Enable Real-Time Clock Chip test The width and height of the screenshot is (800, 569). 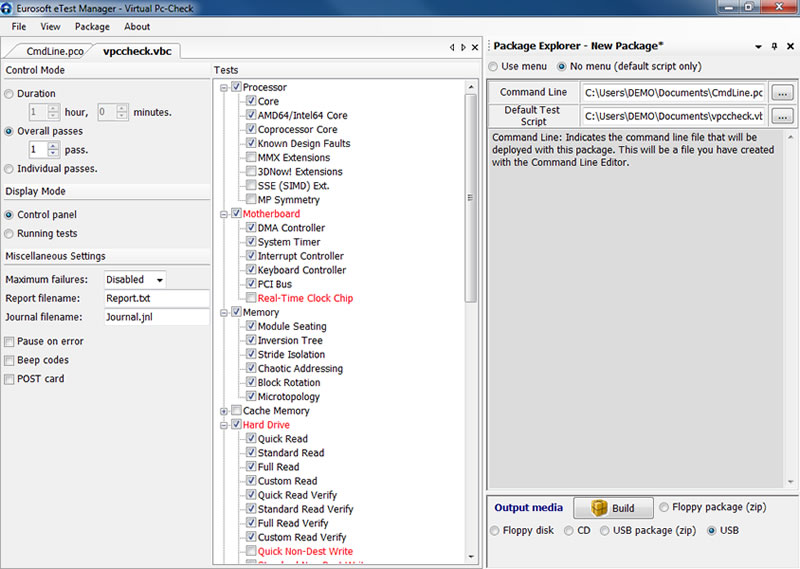coord(251,298)
